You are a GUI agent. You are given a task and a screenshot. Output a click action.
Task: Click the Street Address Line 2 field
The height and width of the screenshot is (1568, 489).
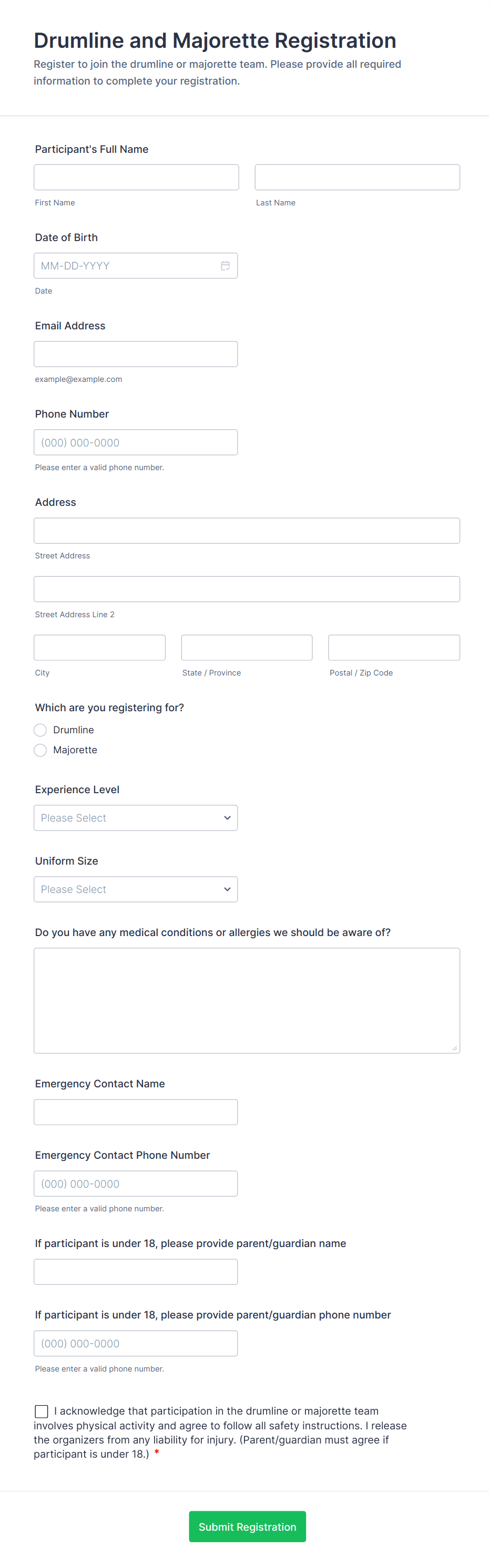pos(246,589)
